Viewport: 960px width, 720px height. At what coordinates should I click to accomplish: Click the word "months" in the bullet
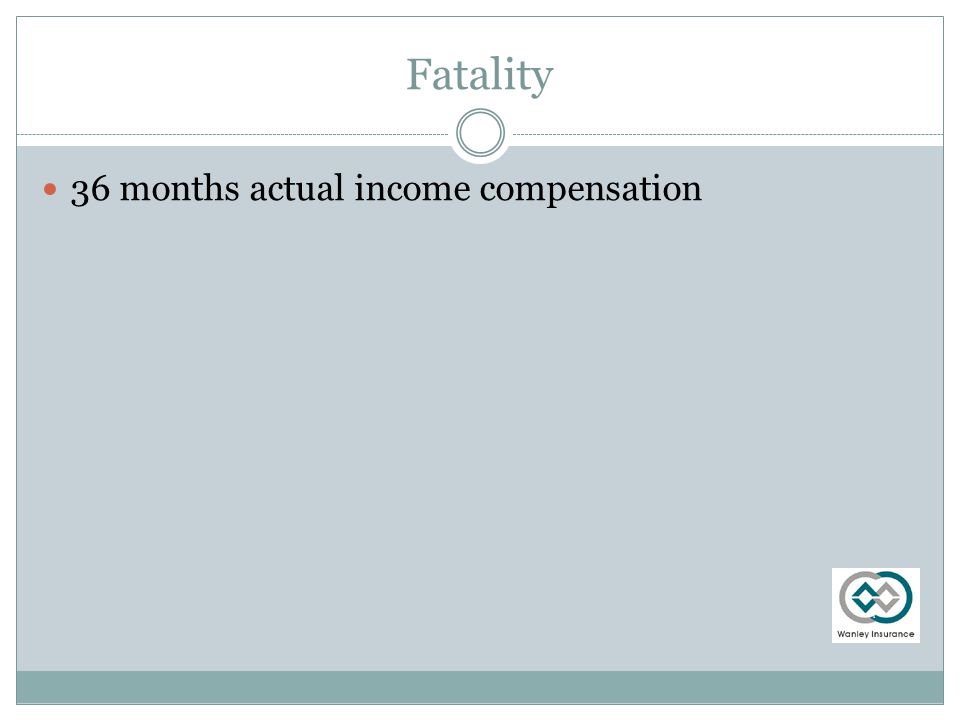click(179, 188)
